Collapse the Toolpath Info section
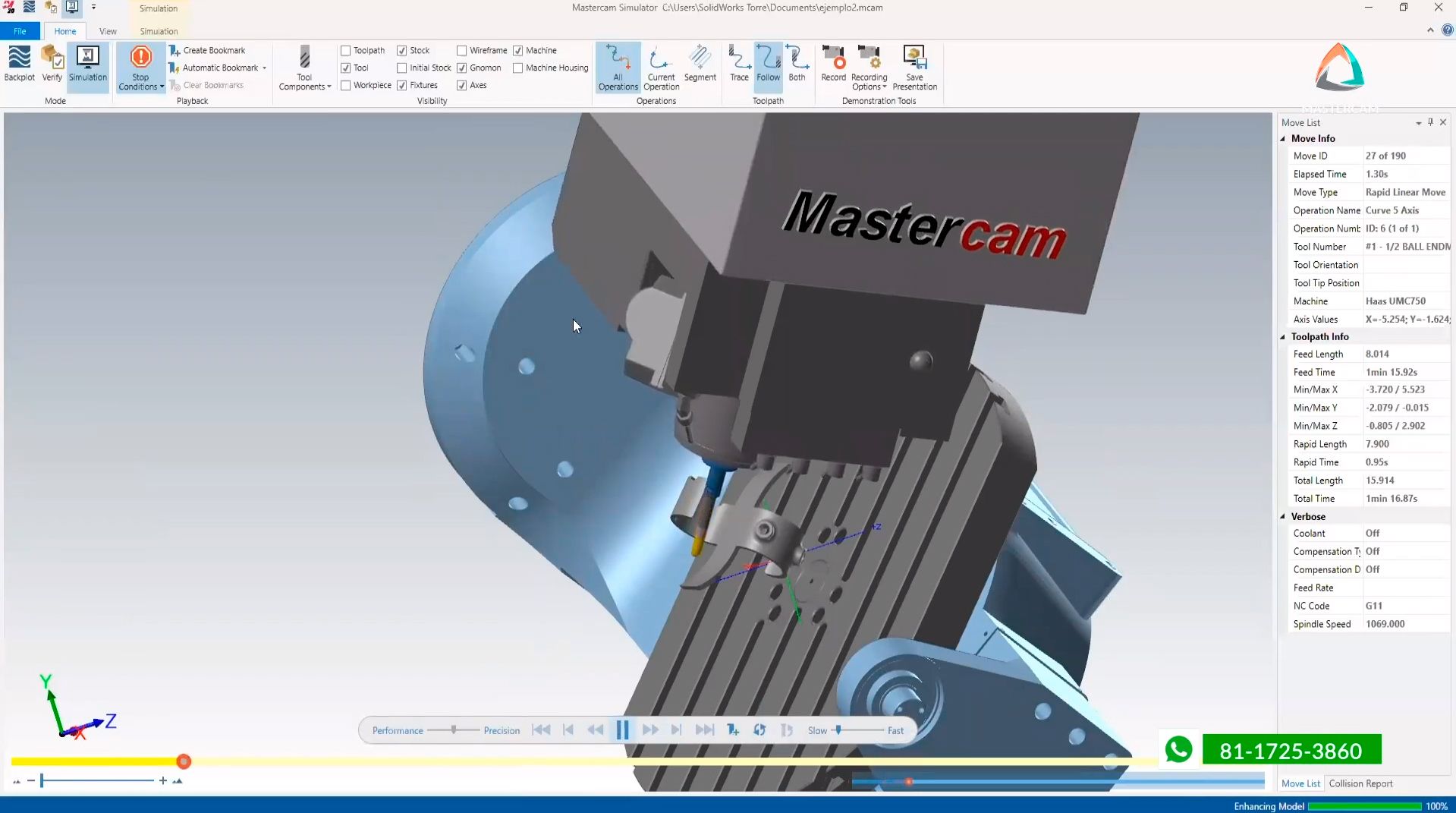 1283,336
